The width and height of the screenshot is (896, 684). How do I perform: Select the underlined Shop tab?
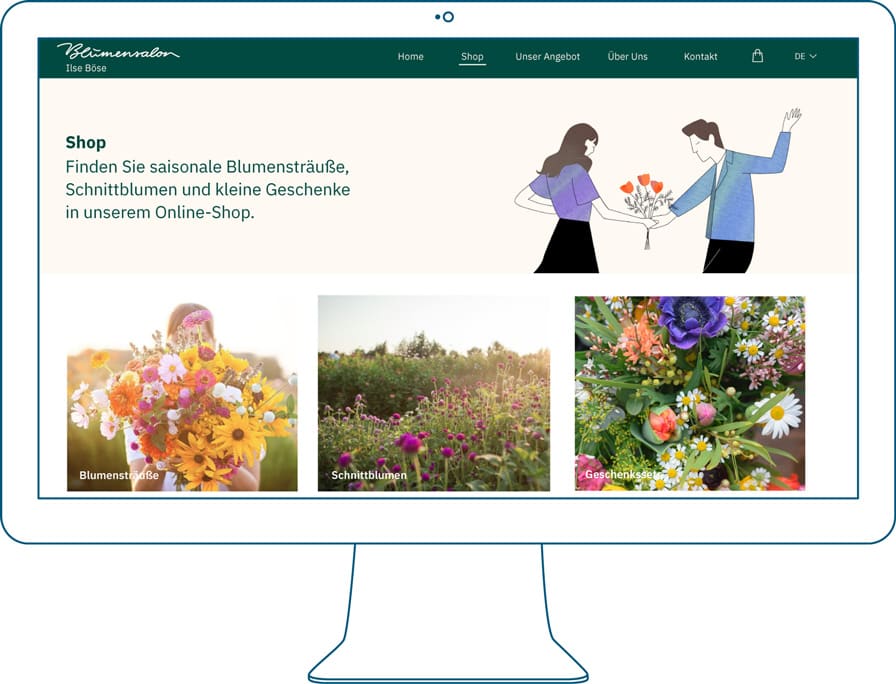click(x=471, y=57)
